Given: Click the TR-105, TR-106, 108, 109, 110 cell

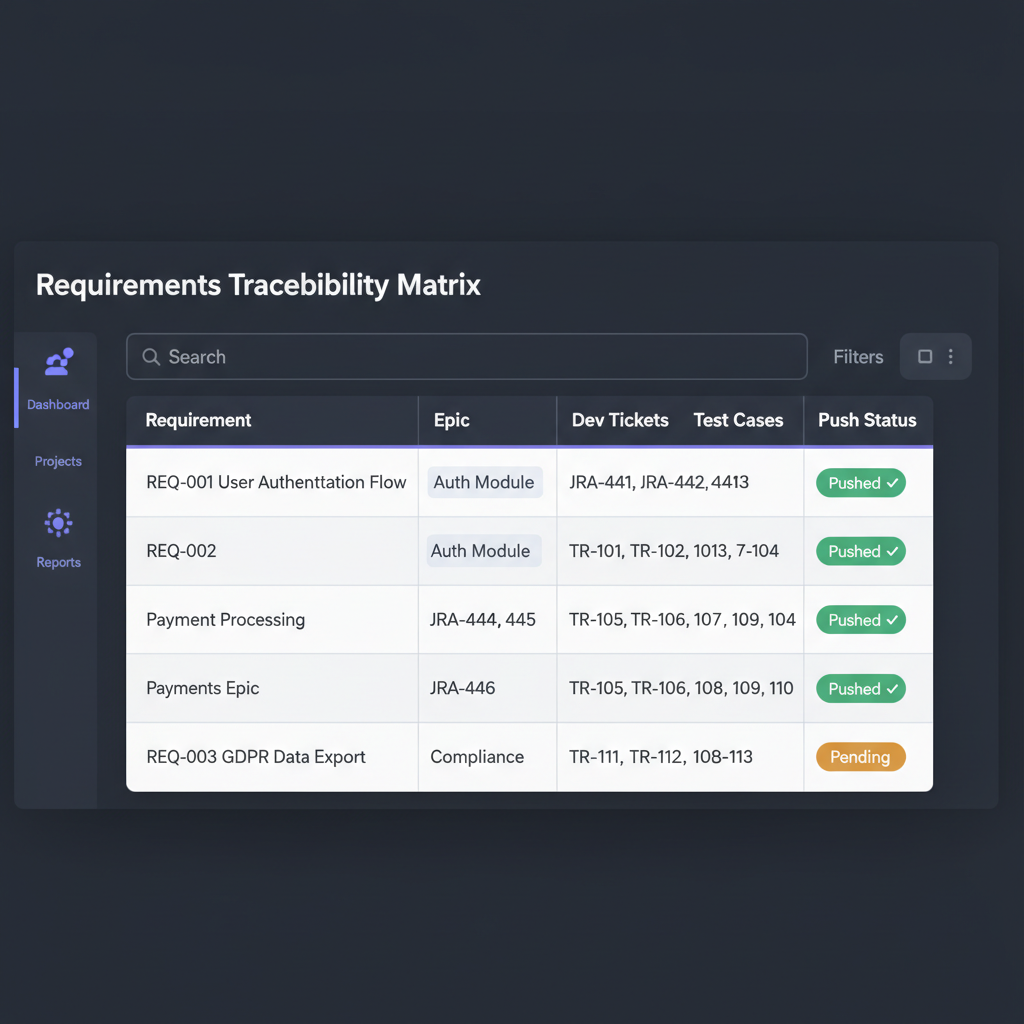Looking at the screenshot, I should [x=681, y=688].
